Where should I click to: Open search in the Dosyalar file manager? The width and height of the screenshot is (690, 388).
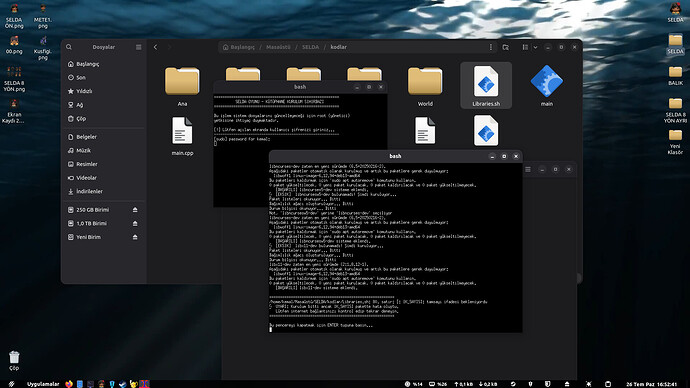(69, 47)
